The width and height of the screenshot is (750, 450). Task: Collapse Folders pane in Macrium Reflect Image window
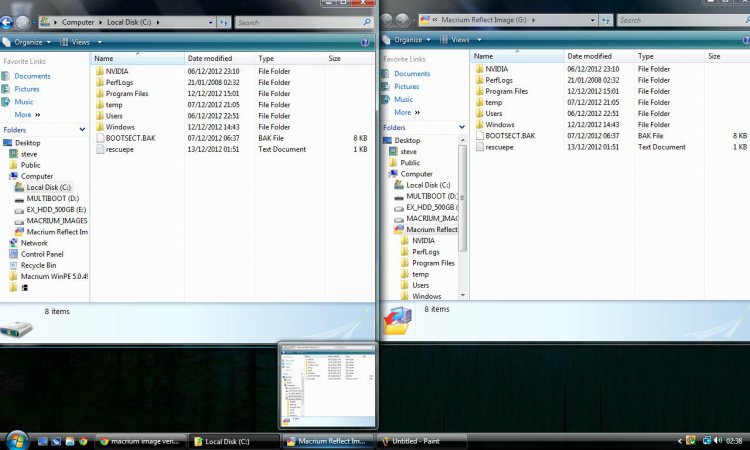(x=462, y=127)
